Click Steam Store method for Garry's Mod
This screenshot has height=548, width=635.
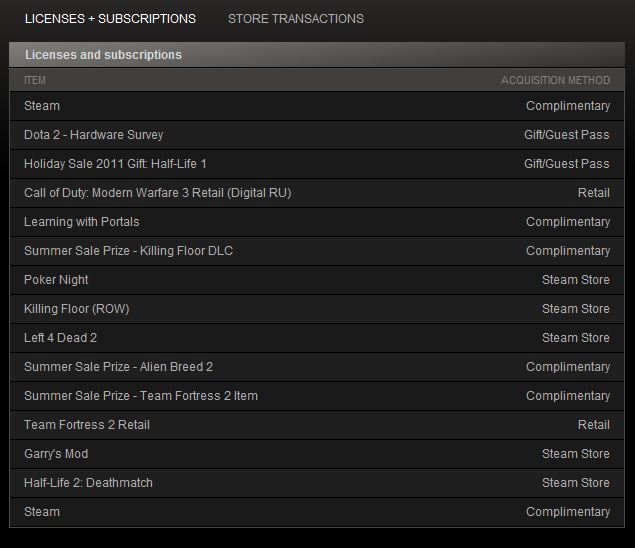575,454
